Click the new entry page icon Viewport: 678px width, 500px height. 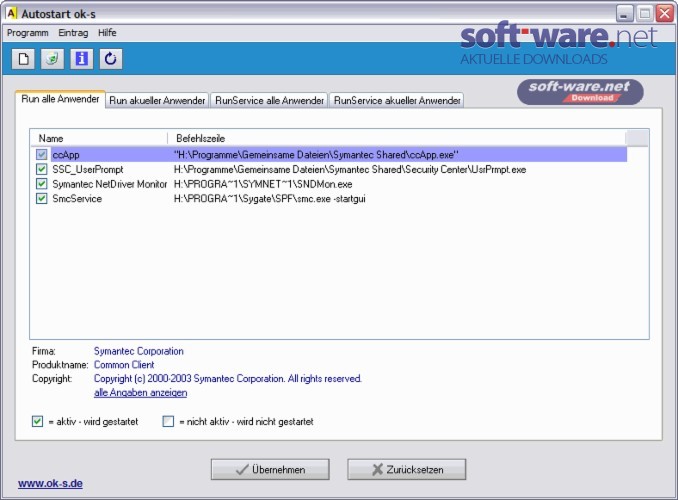click(23, 58)
